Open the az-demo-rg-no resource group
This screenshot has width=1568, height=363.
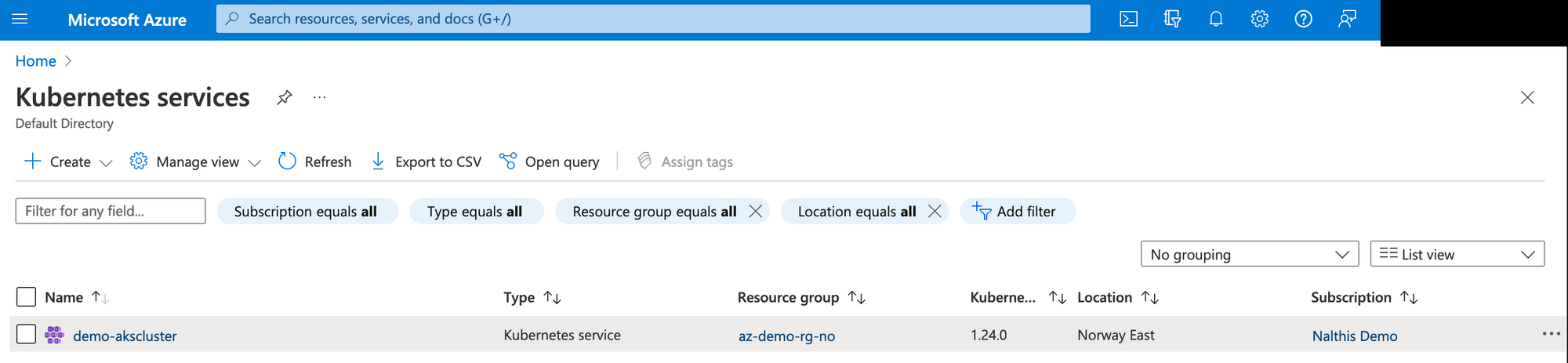tap(786, 336)
